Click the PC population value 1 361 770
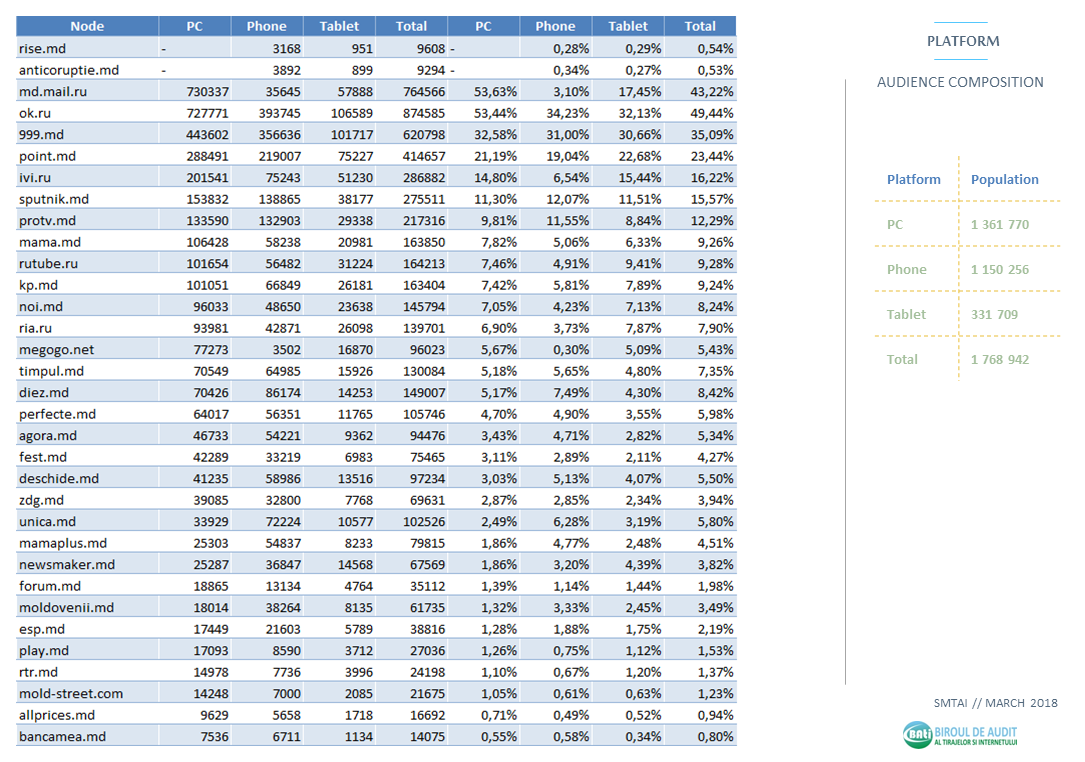The height and width of the screenshot is (762, 1085). coord(999,225)
